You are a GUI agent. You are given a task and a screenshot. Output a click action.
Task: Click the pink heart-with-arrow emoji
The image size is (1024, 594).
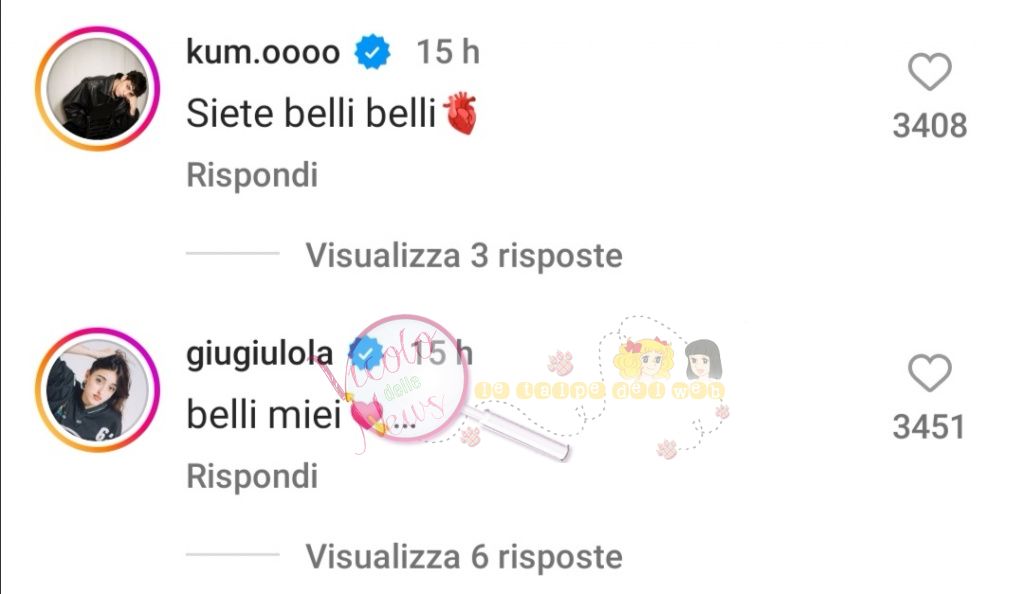(368, 416)
